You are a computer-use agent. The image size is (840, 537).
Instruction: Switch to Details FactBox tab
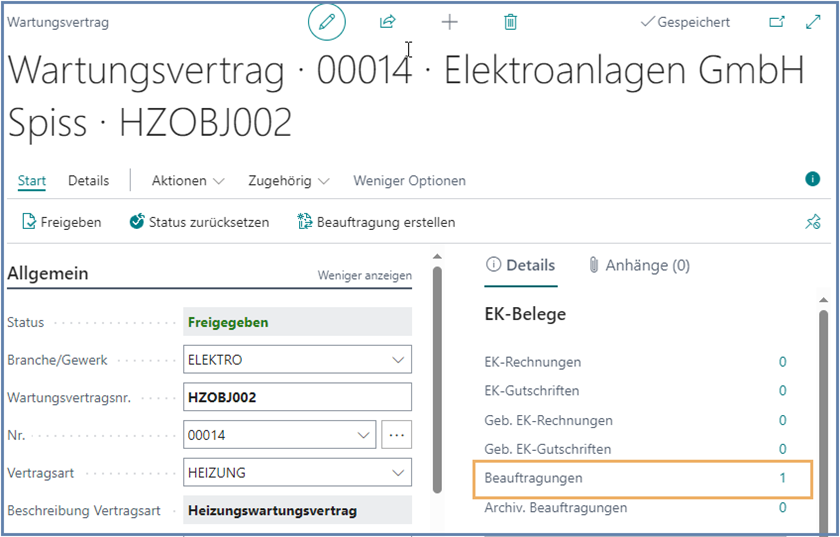521,265
